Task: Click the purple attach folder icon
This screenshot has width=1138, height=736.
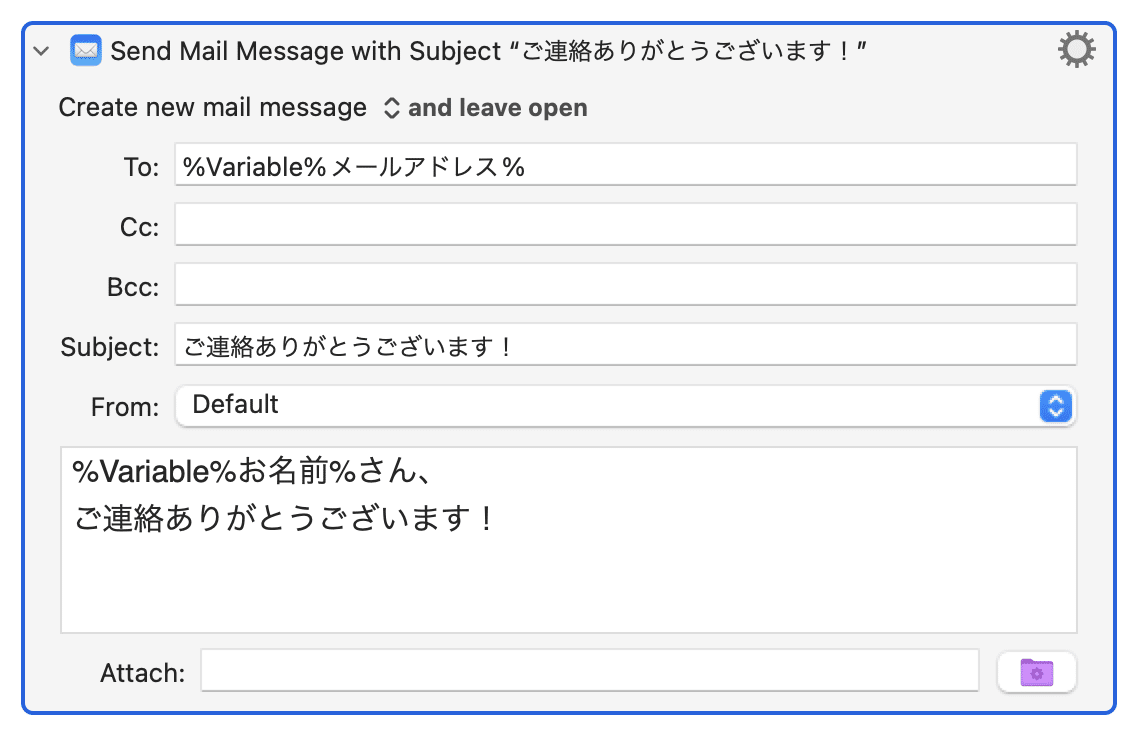Action: 1036,671
